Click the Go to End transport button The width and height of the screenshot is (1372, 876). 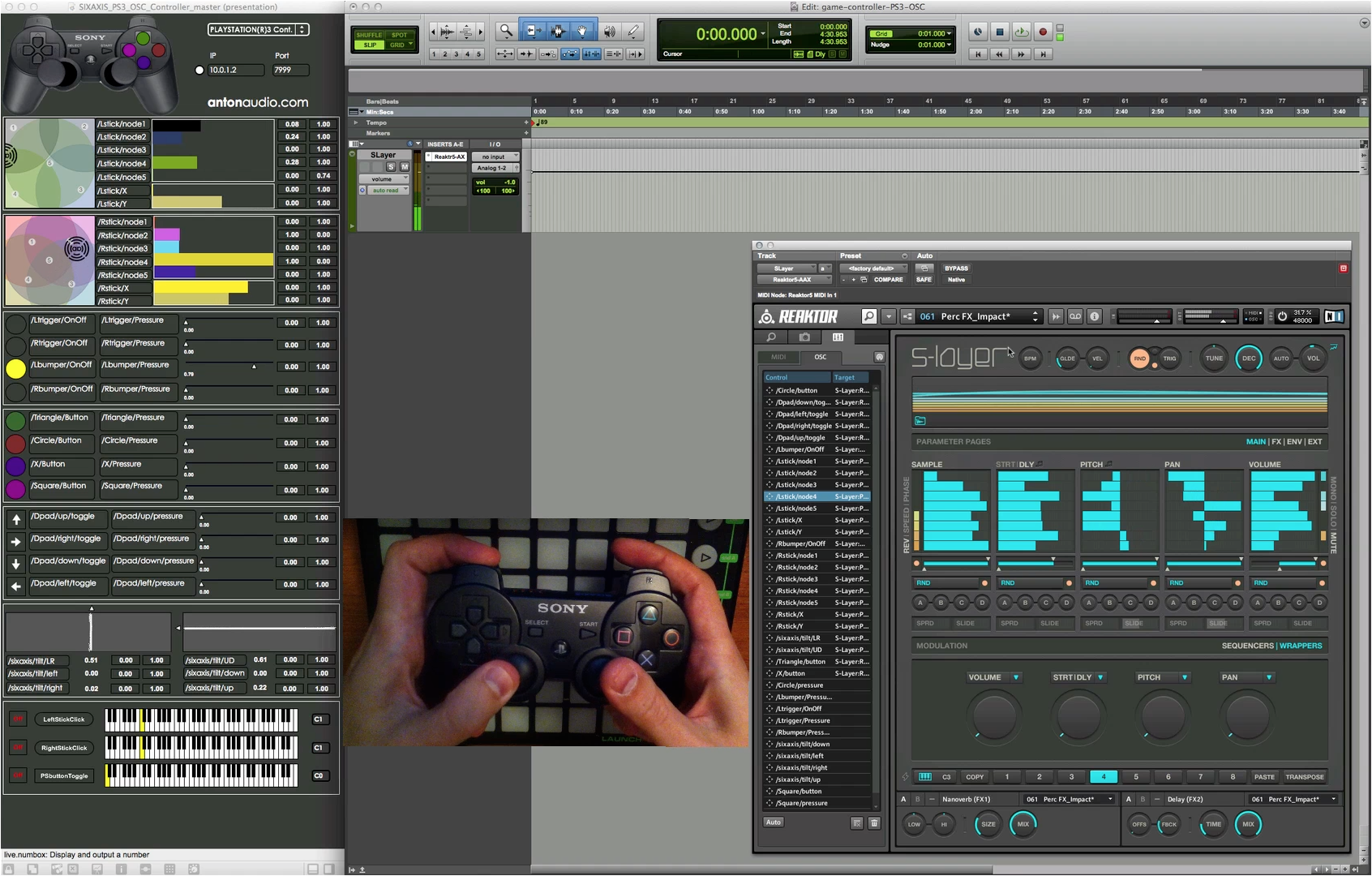1043,54
